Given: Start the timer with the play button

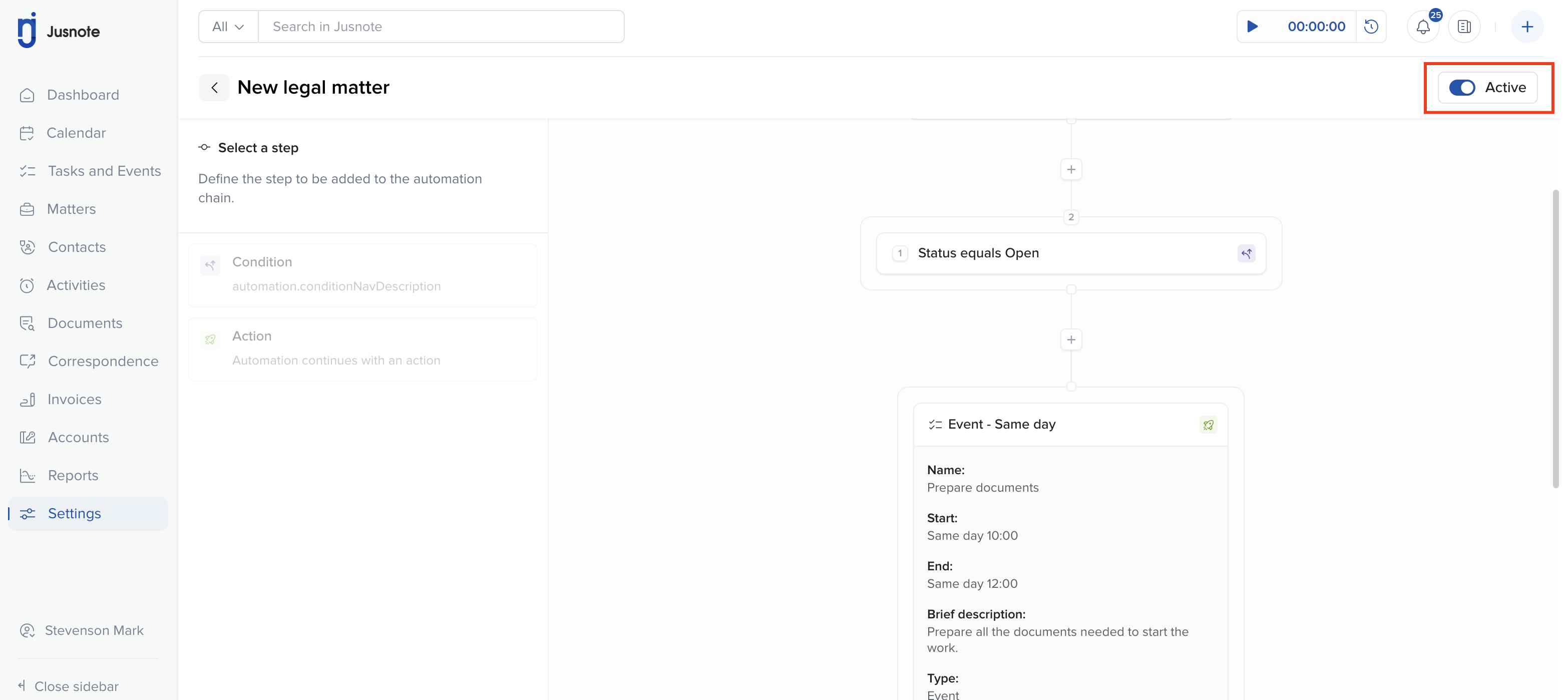Looking at the screenshot, I should point(1253,26).
